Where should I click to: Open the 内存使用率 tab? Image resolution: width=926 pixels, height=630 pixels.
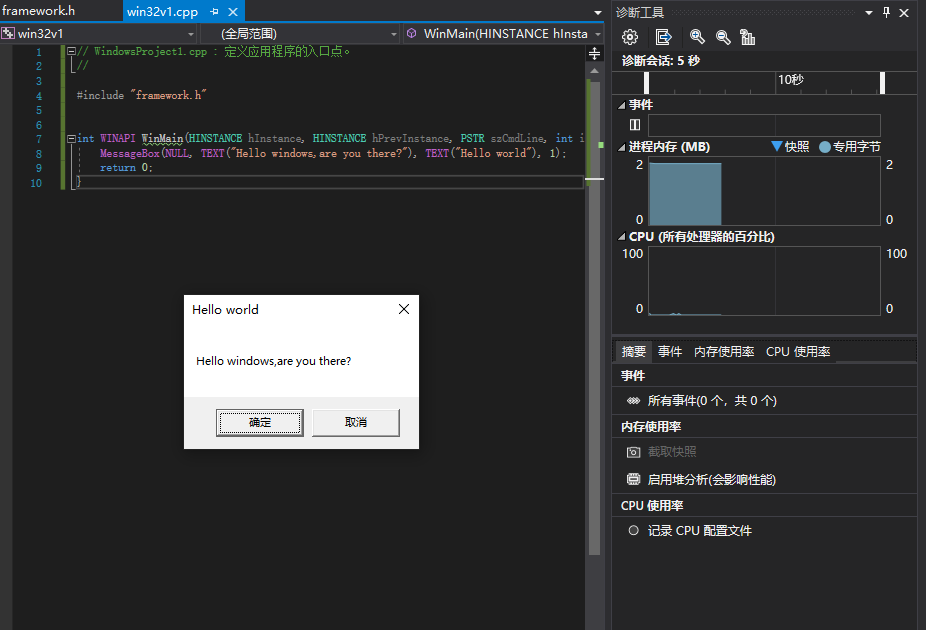click(x=724, y=351)
